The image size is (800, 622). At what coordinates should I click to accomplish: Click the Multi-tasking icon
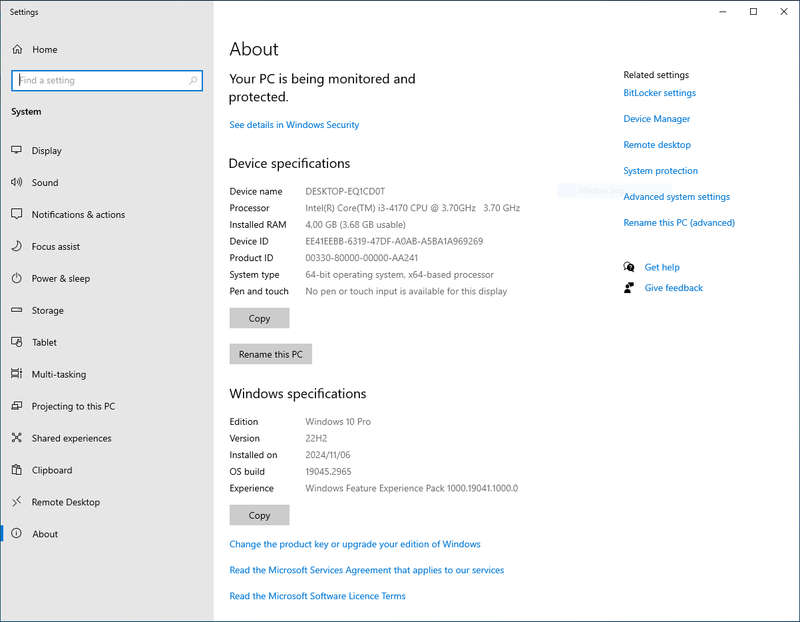(17, 374)
